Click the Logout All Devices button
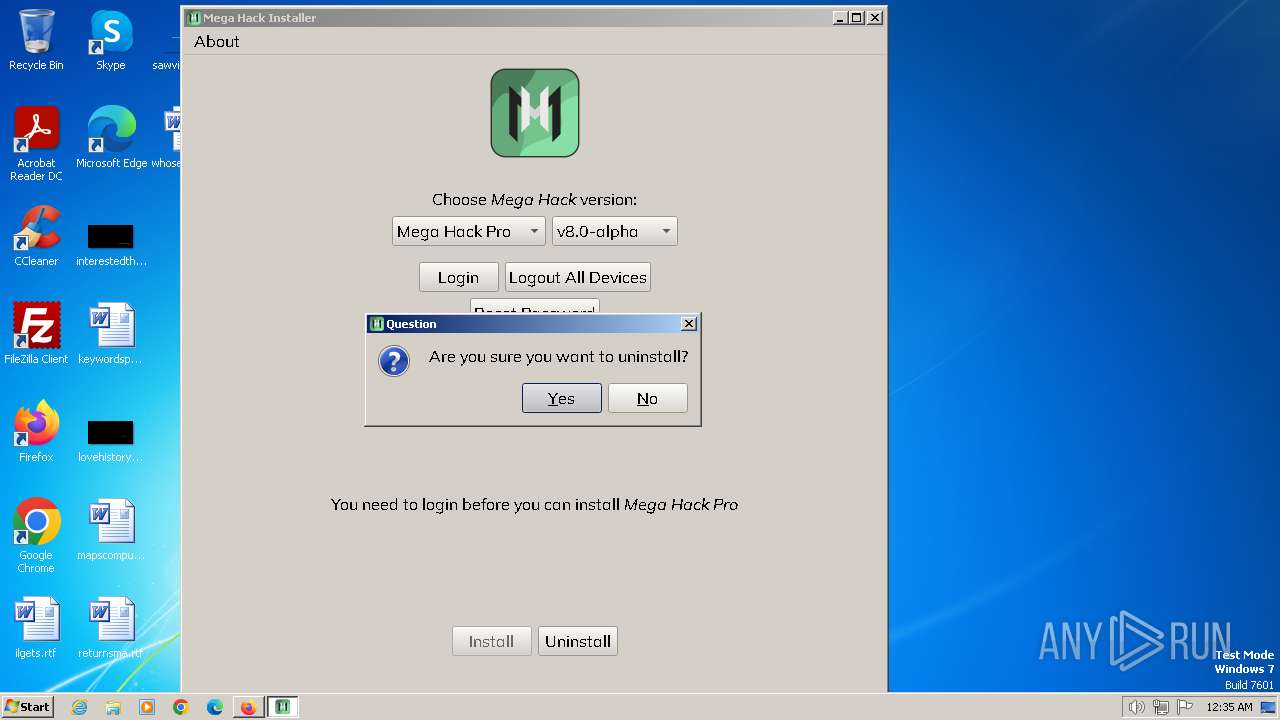The height and width of the screenshot is (720, 1280). 578,277
